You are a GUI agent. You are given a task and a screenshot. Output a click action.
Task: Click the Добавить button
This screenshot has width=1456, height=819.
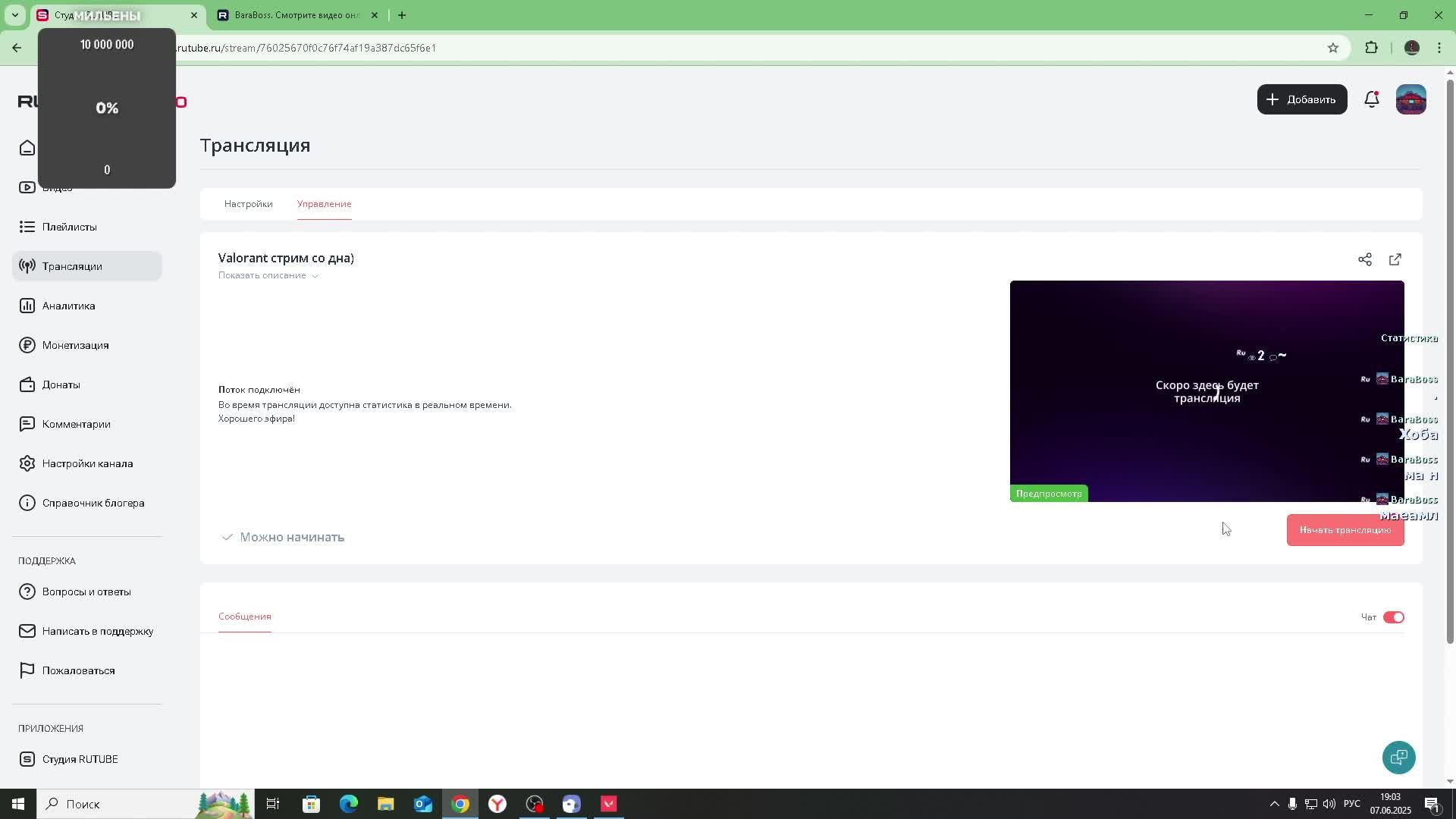(1302, 99)
